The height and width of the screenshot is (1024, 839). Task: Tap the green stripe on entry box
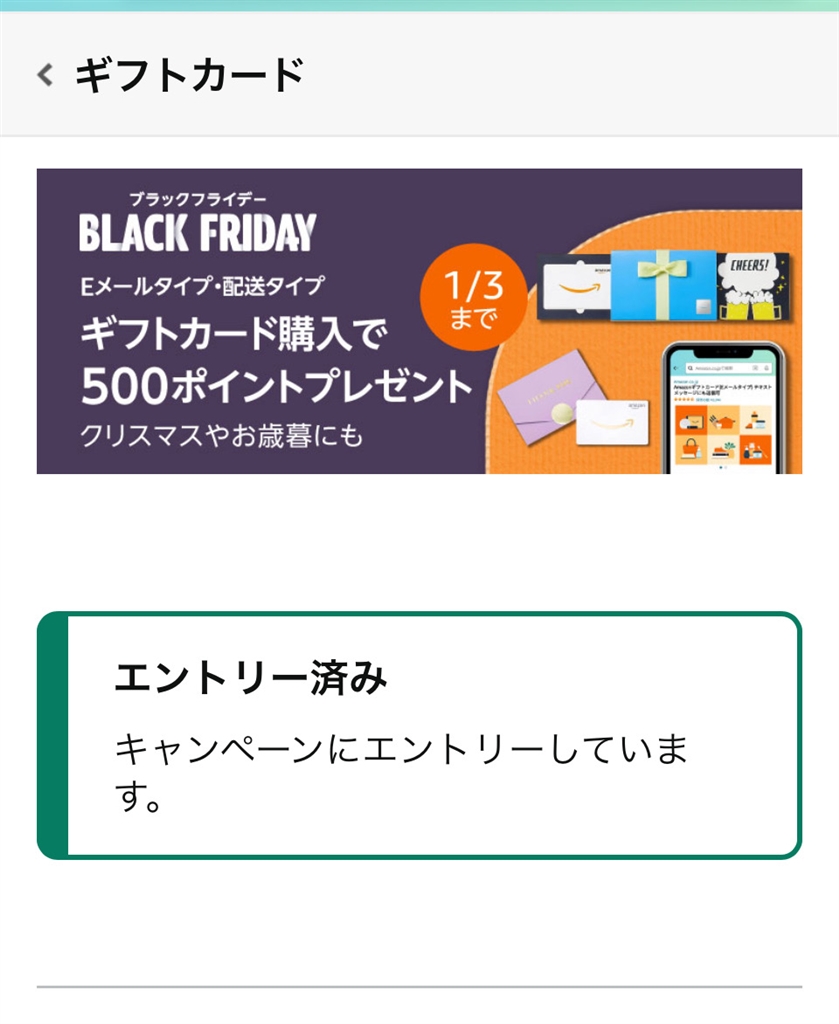click(52, 735)
